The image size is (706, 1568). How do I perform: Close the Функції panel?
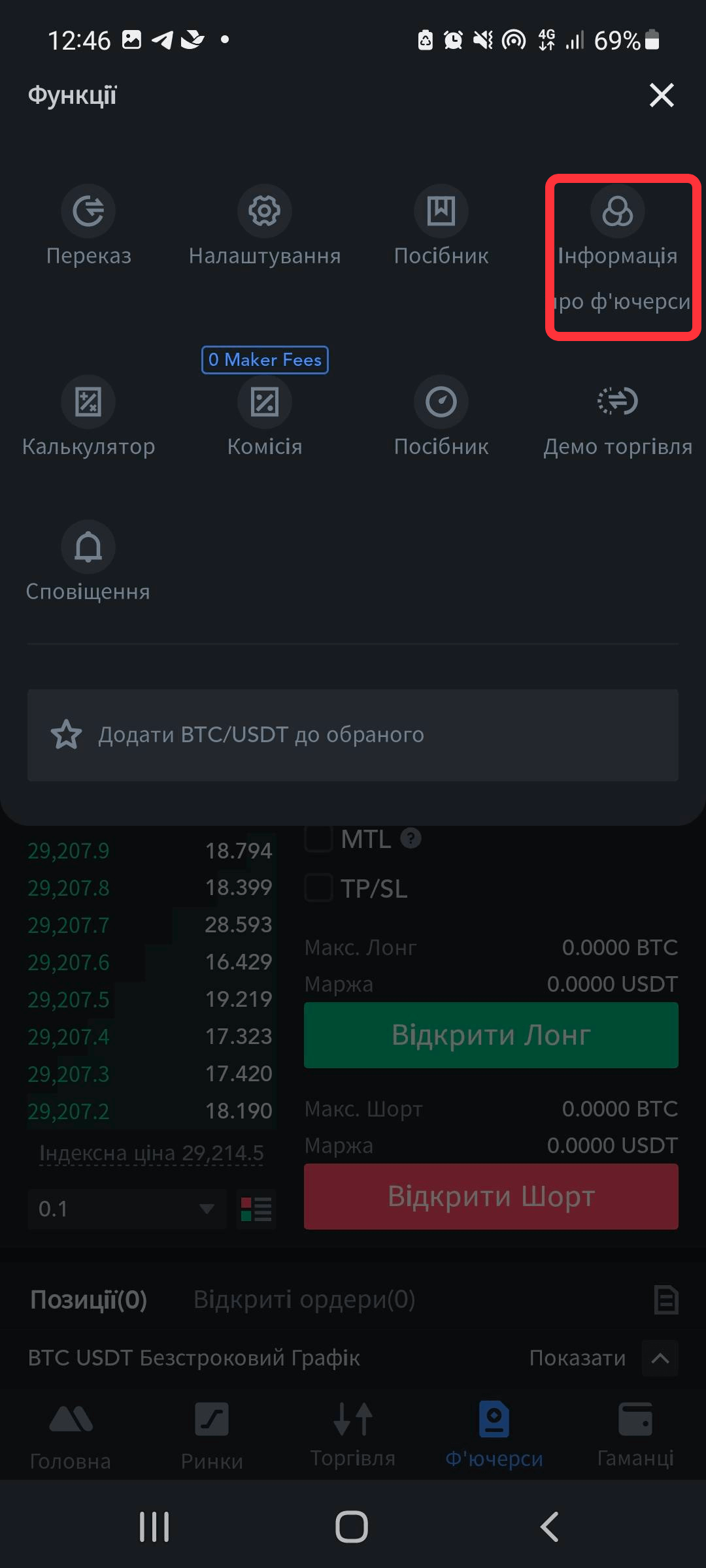pyautogui.click(x=662, y=95)
